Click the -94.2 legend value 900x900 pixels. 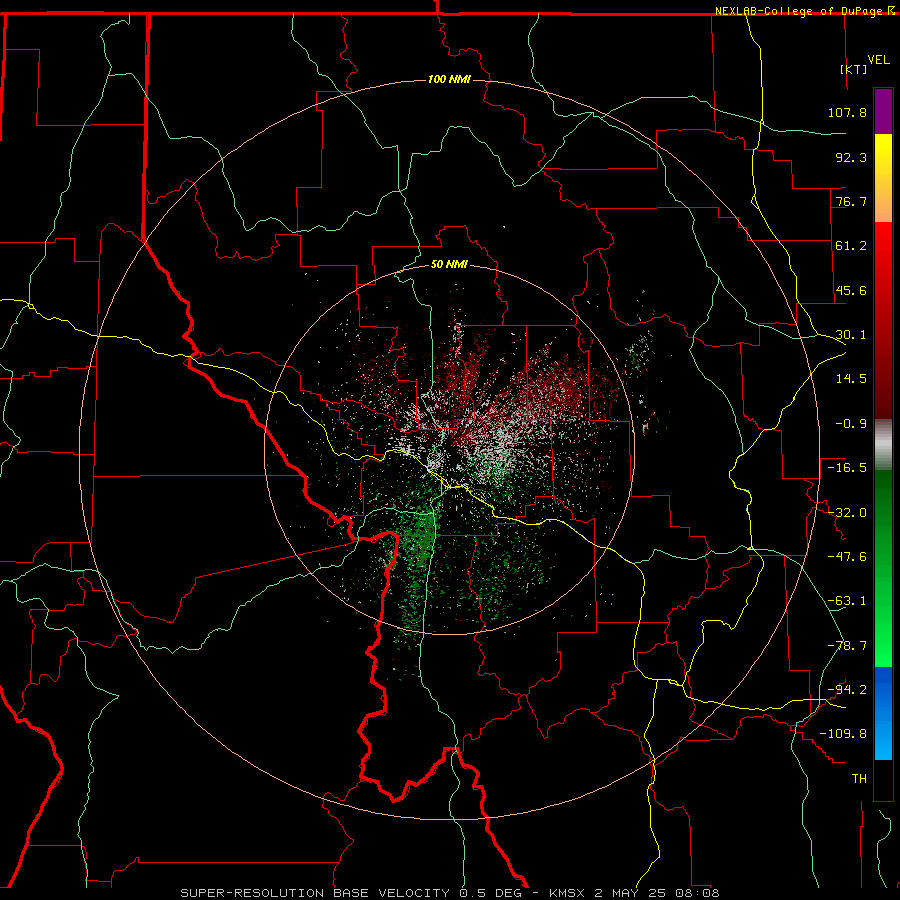coord(847,690)
